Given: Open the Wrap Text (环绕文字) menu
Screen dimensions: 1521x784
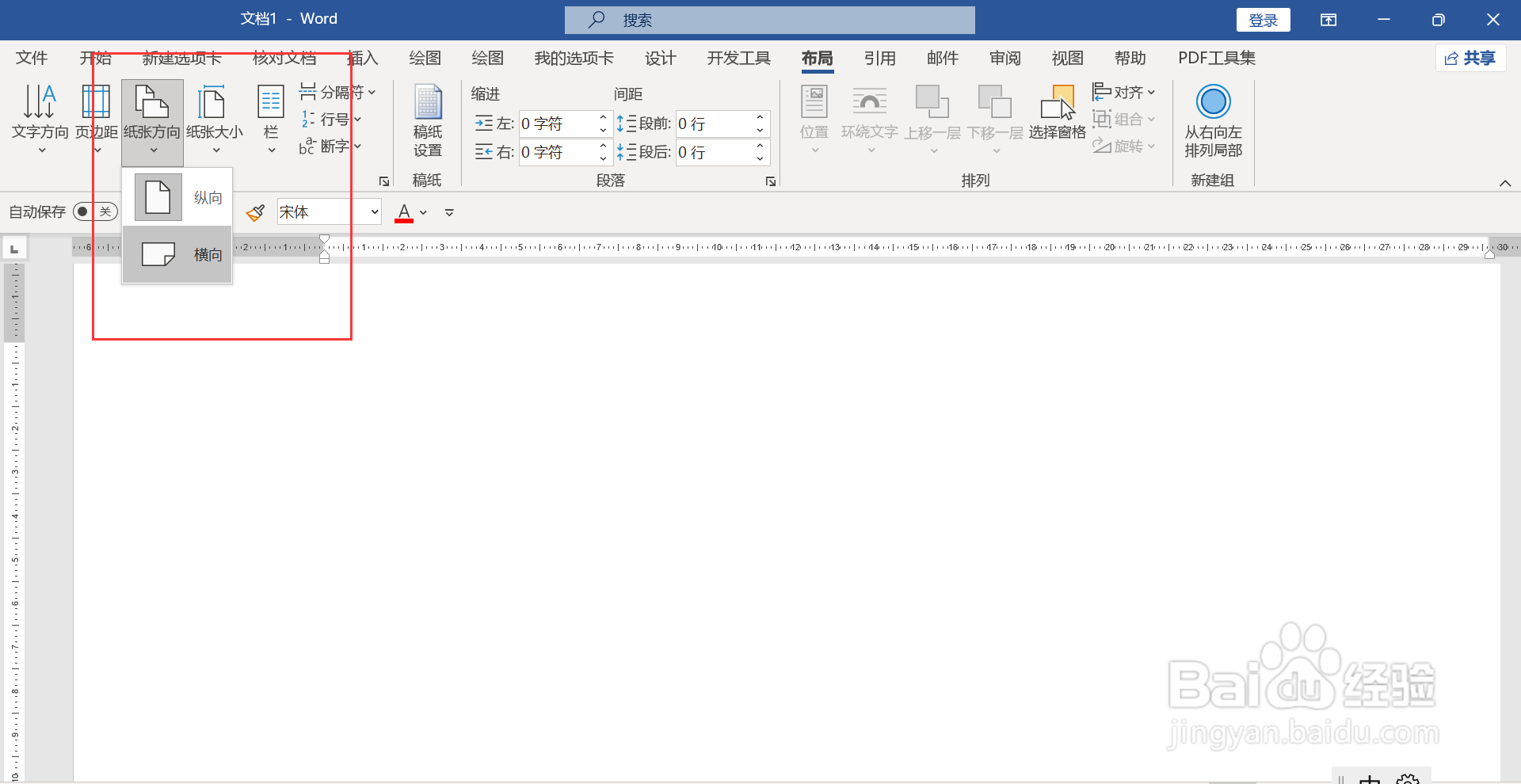Looking at the screenshot, I should pos(869,119).
